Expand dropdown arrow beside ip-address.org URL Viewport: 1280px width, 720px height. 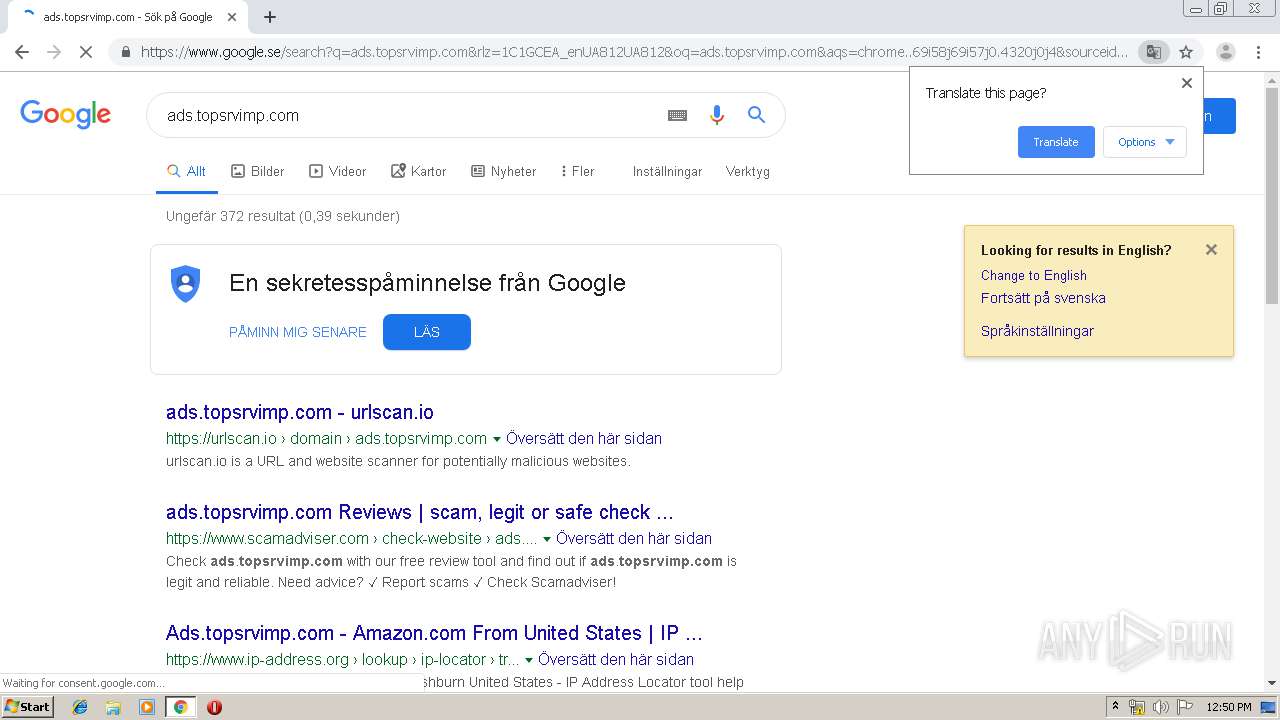(x=529, y=660)
